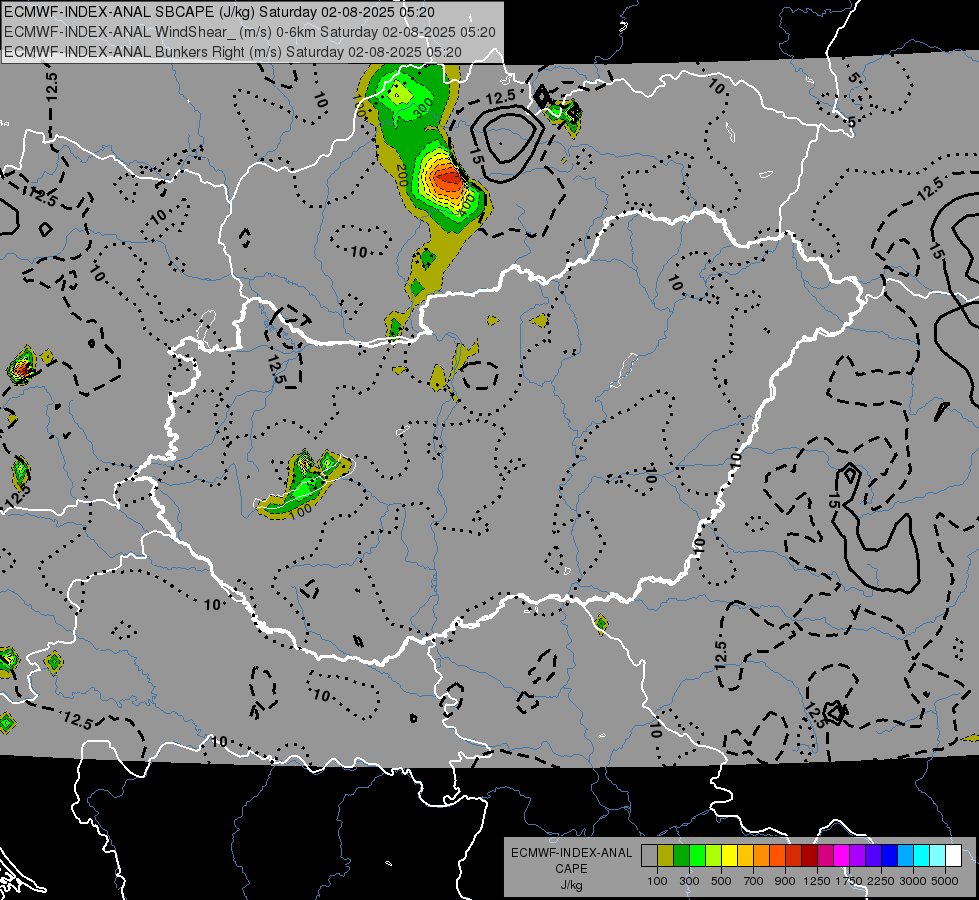Select the bright magenta legend swatch

(x=841, y=856)
